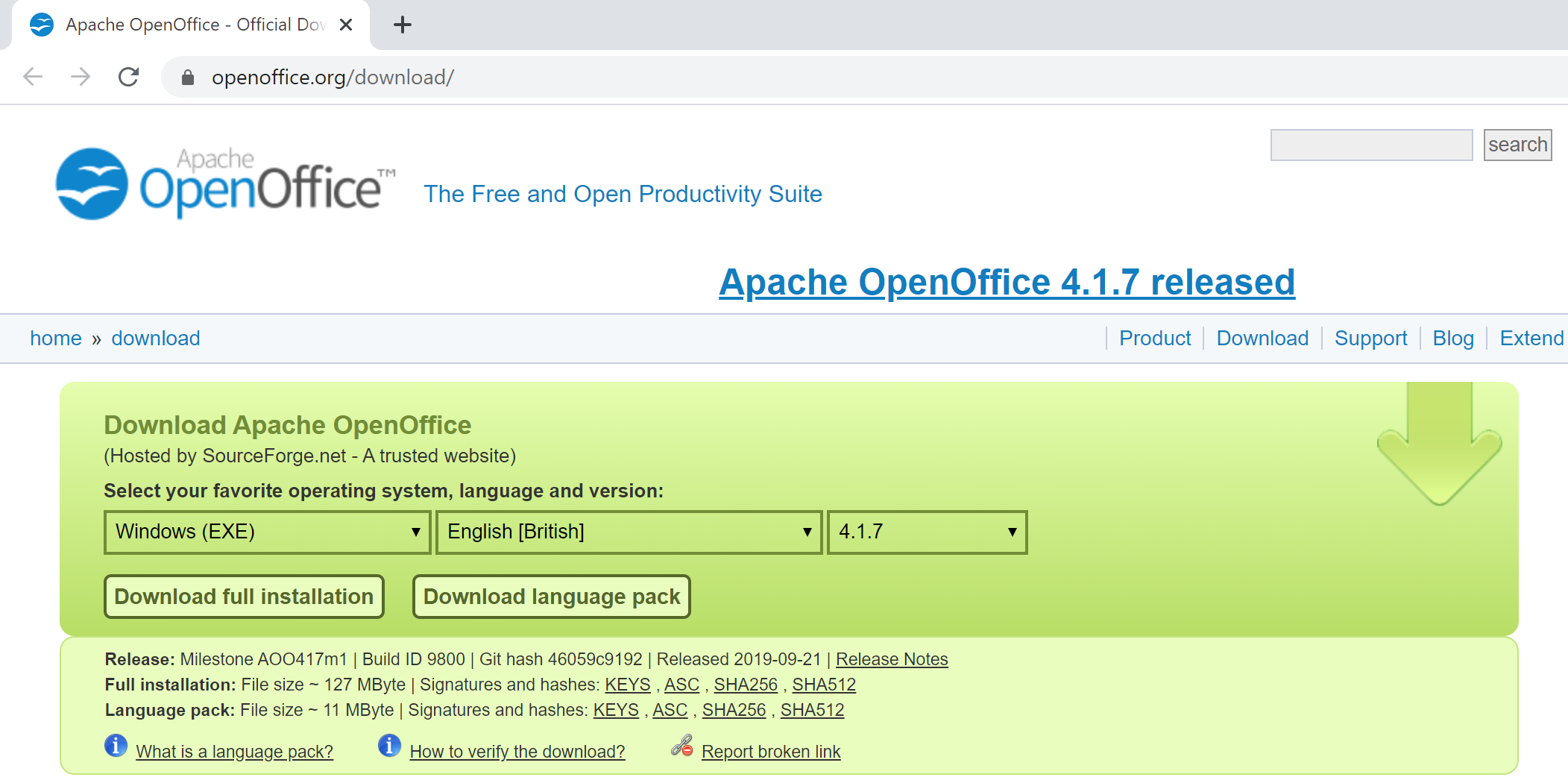Click the browser back arrow icon
Image resolution: width=1568 pixels, height=783 pixels.
pyautogui.click(x=34, y=77)
